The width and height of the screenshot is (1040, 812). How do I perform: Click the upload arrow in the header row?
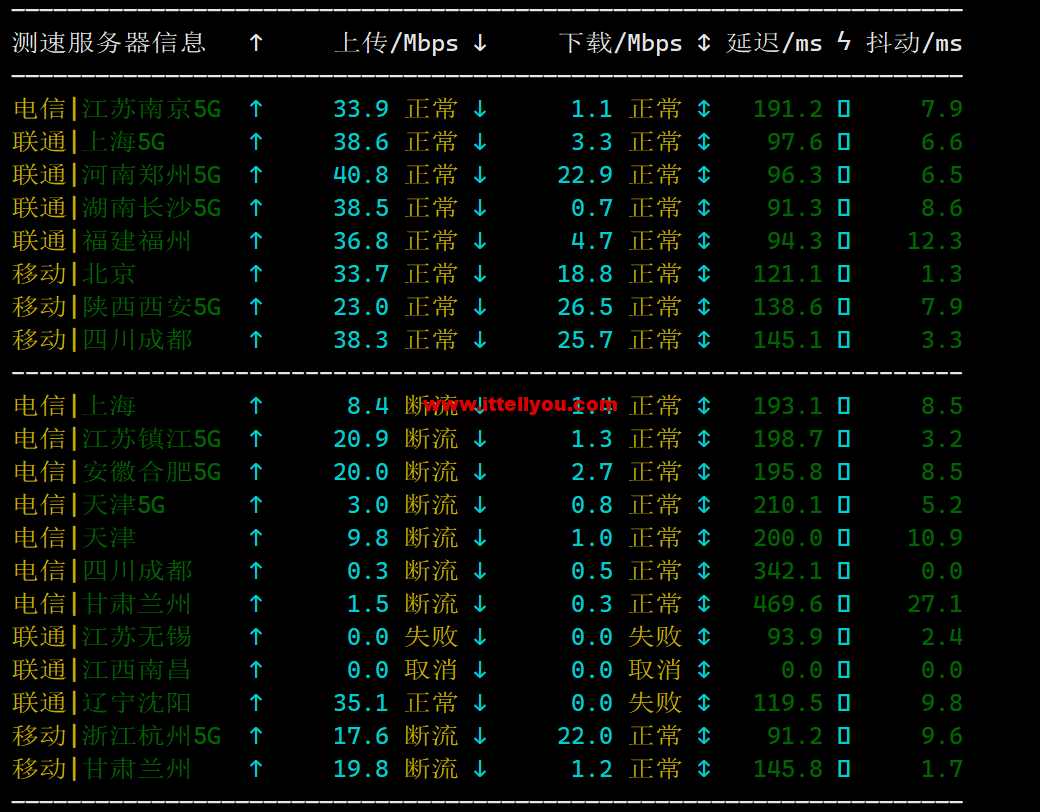pos(256,43)
